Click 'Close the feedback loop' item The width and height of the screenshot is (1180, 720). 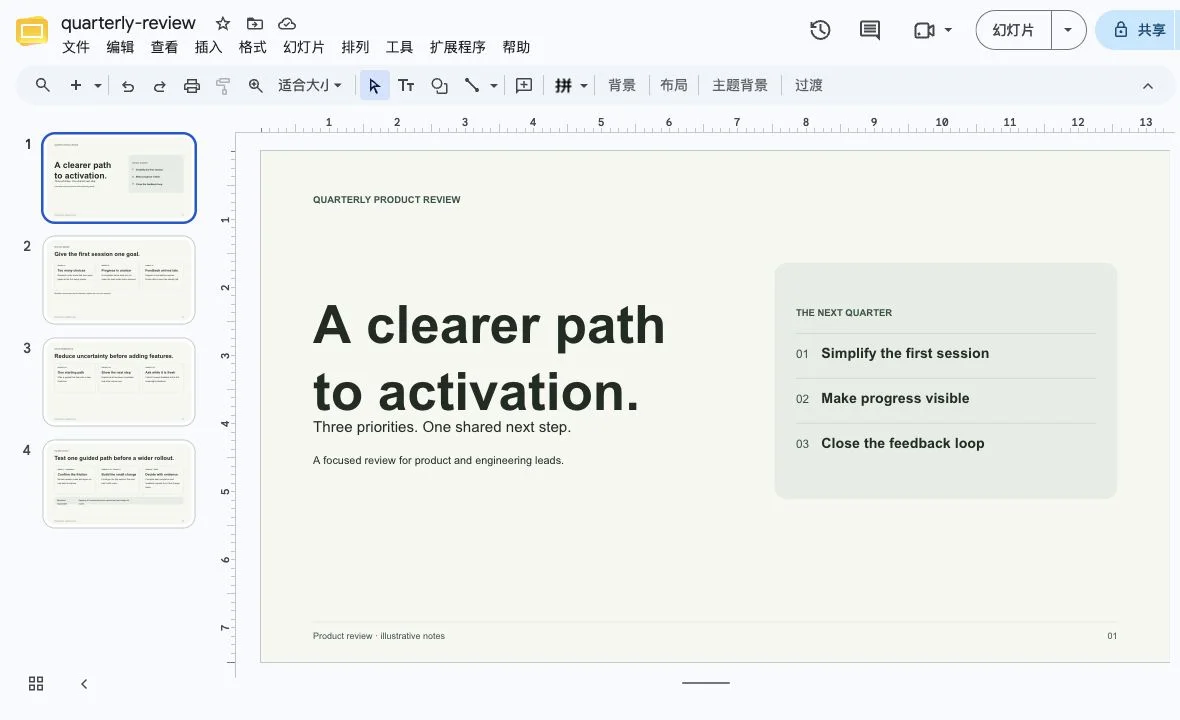click(902, 444)
